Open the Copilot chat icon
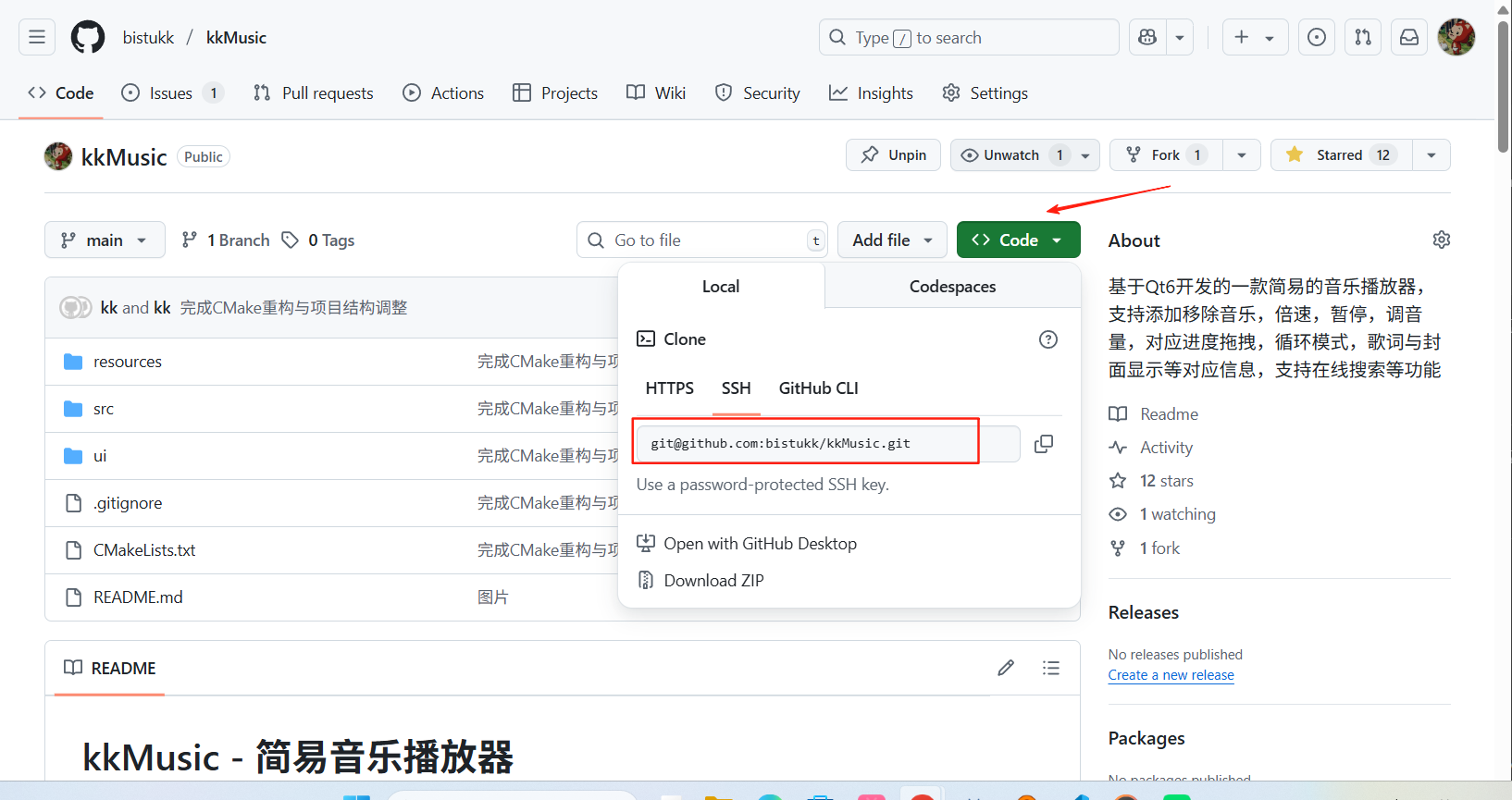 1147,37
